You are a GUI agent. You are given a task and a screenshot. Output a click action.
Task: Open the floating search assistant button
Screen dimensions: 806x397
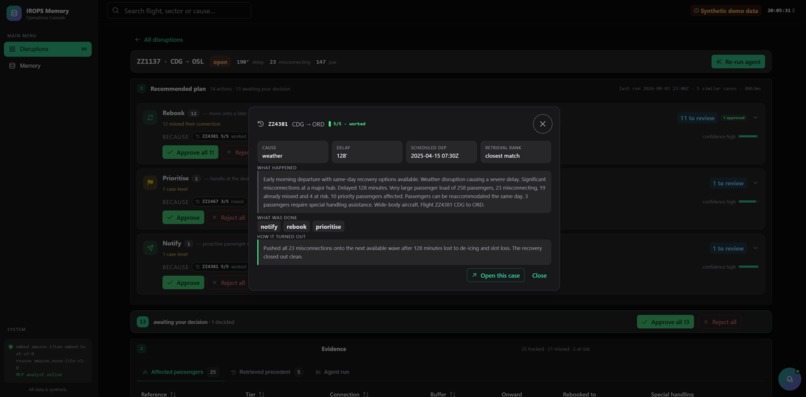tap(790, 379)
